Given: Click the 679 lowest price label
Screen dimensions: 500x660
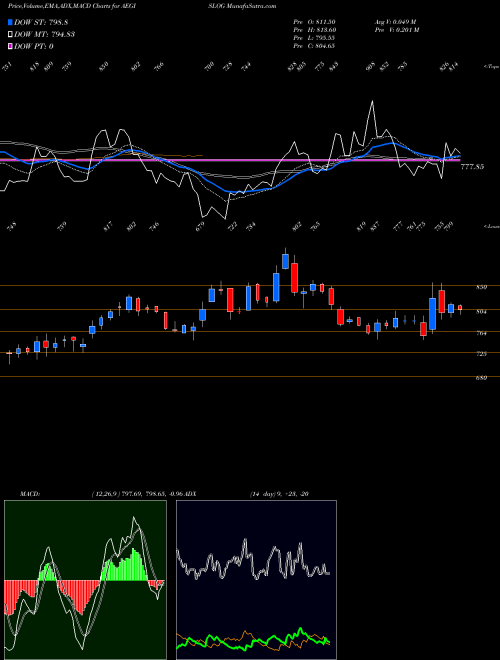Looking at the screenshot, I should [201, 225].
